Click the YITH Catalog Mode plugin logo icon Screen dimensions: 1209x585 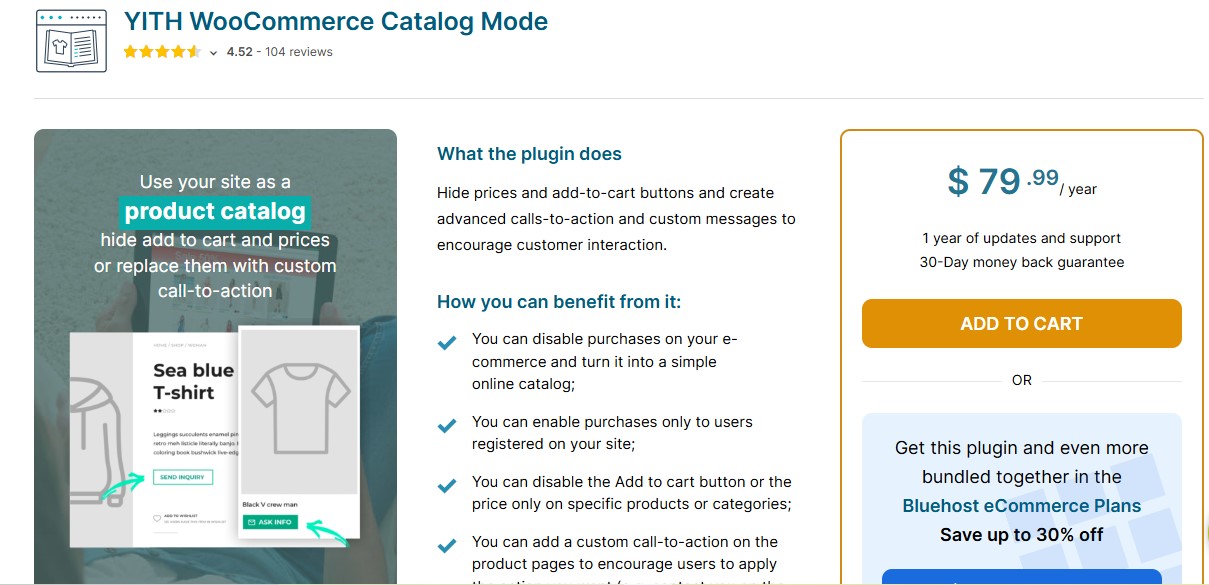click(x=70, y=43)
